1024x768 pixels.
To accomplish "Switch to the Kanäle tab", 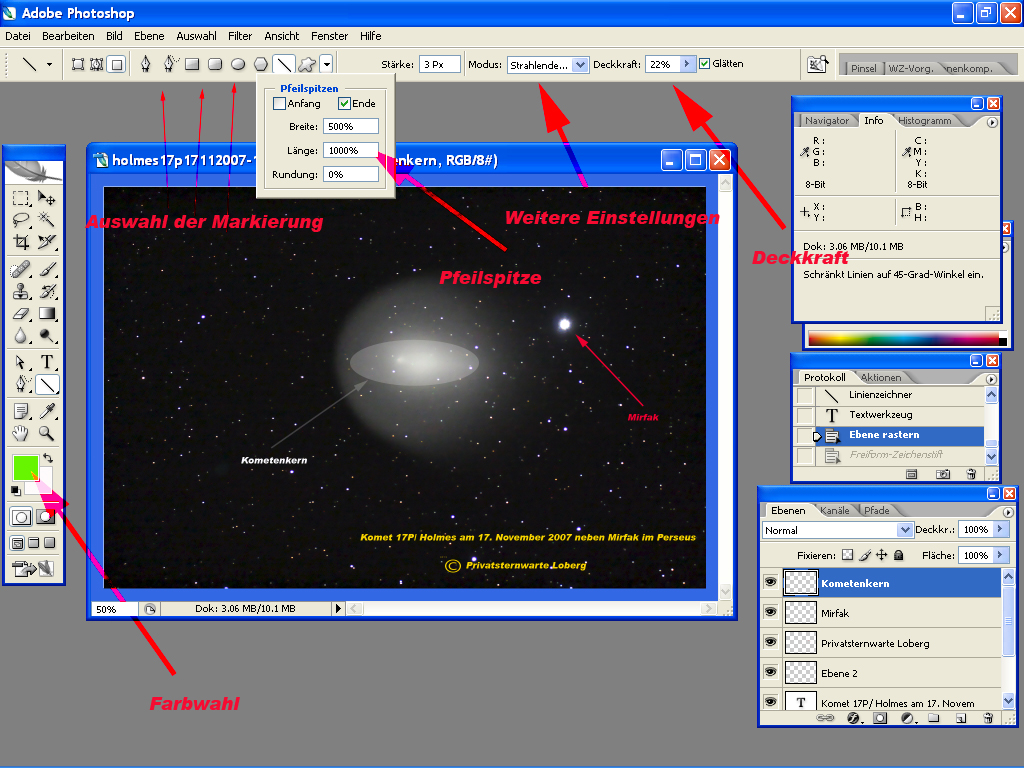I will [835, 510].
